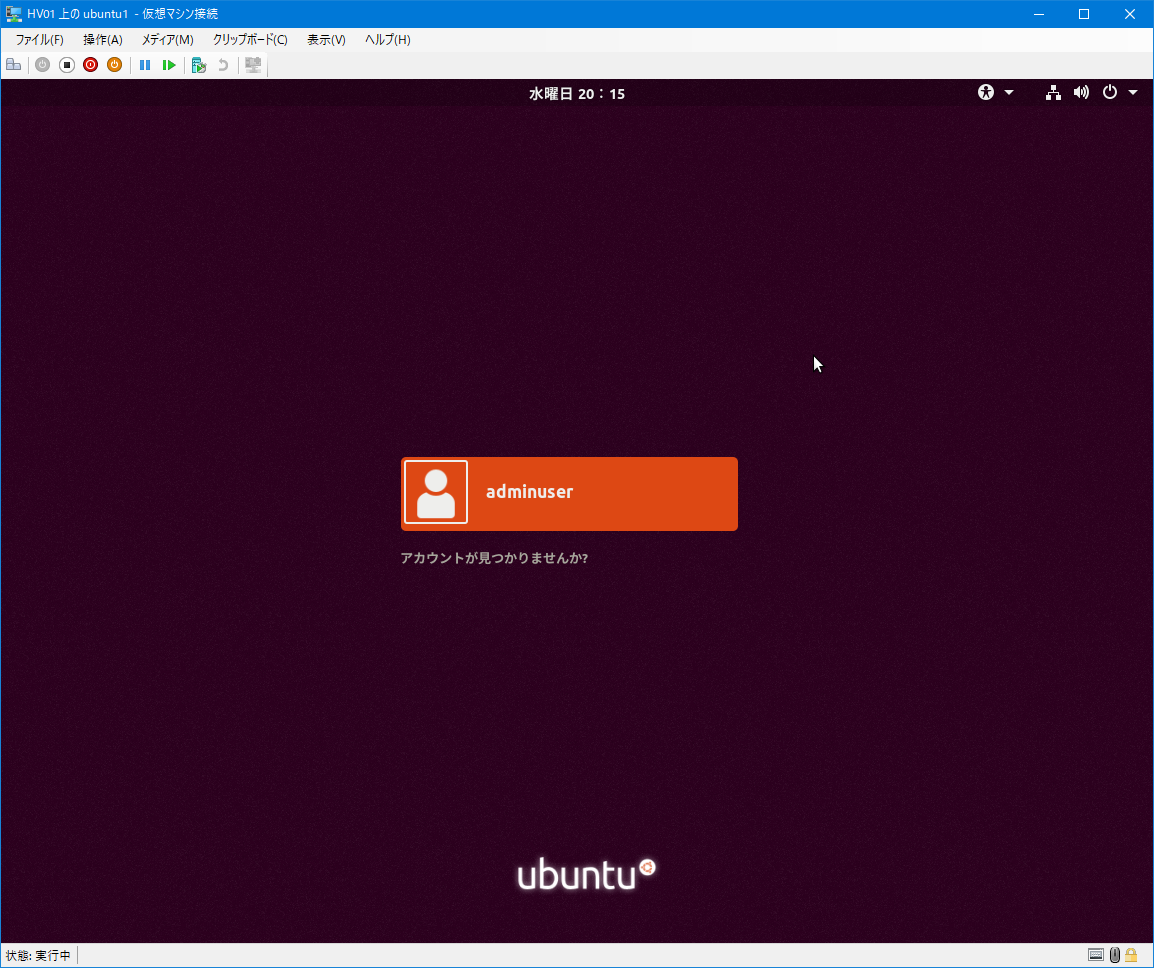Image resolution: width=1154 pixels, height=968 pixels.
Task: Click the Ubuntu network status icon
Action: (x=1053, y=93)
